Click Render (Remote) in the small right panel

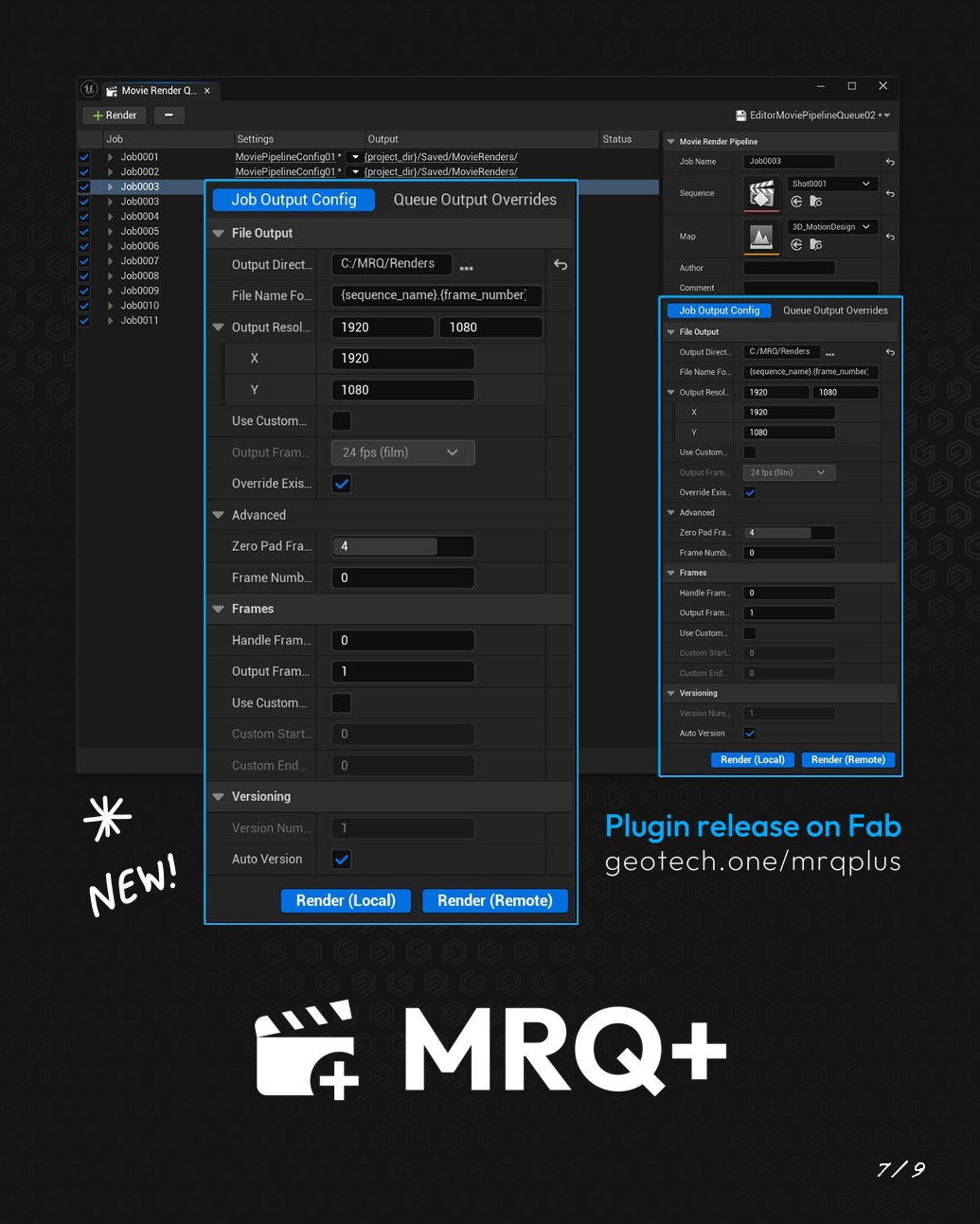pyautogui.click(x=848, y=759)
